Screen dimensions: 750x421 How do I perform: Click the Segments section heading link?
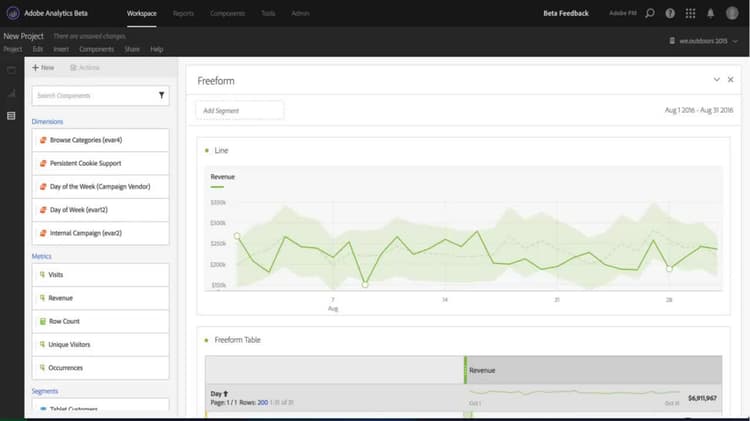coord(45,391)
